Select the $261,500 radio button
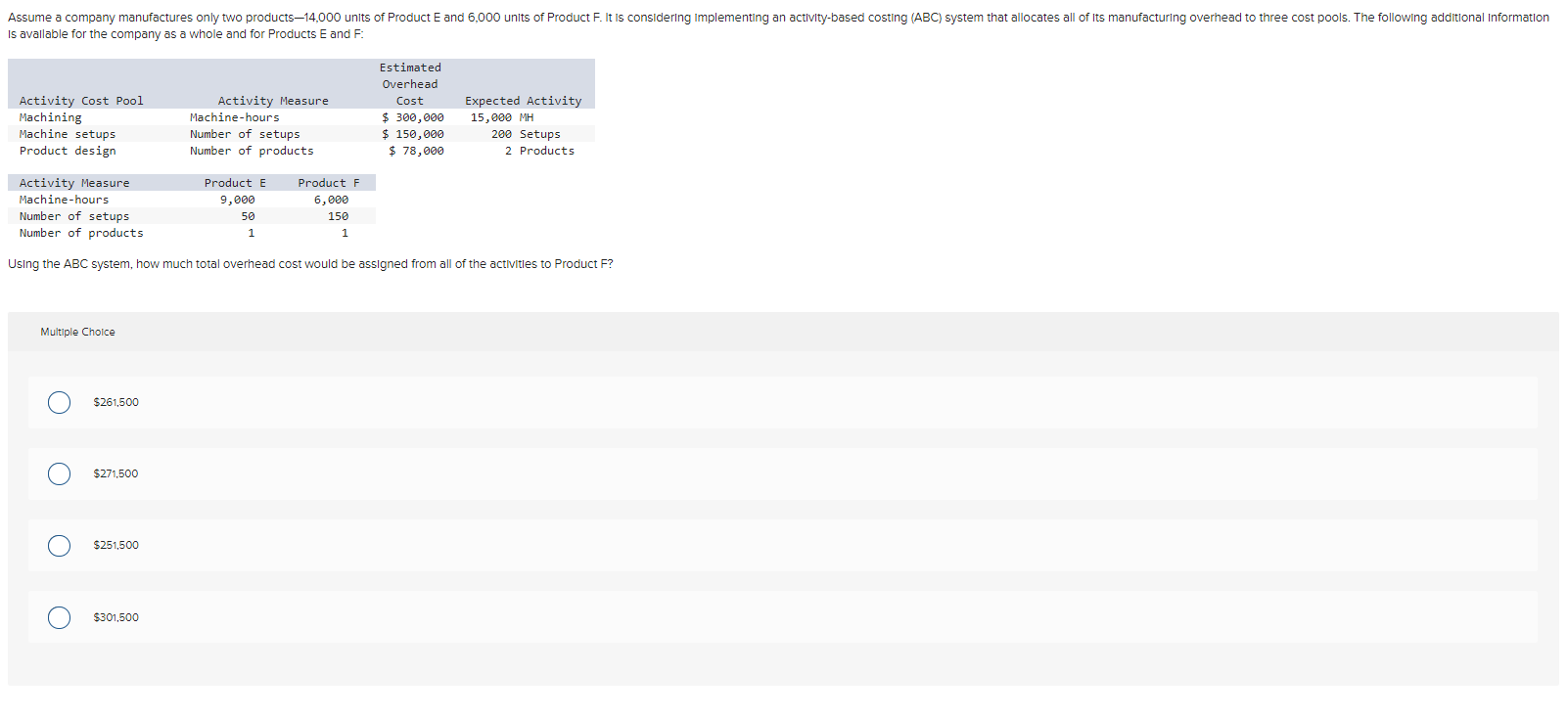Image resolution: width=1568 pixels, height=719 pixels. 59,402
